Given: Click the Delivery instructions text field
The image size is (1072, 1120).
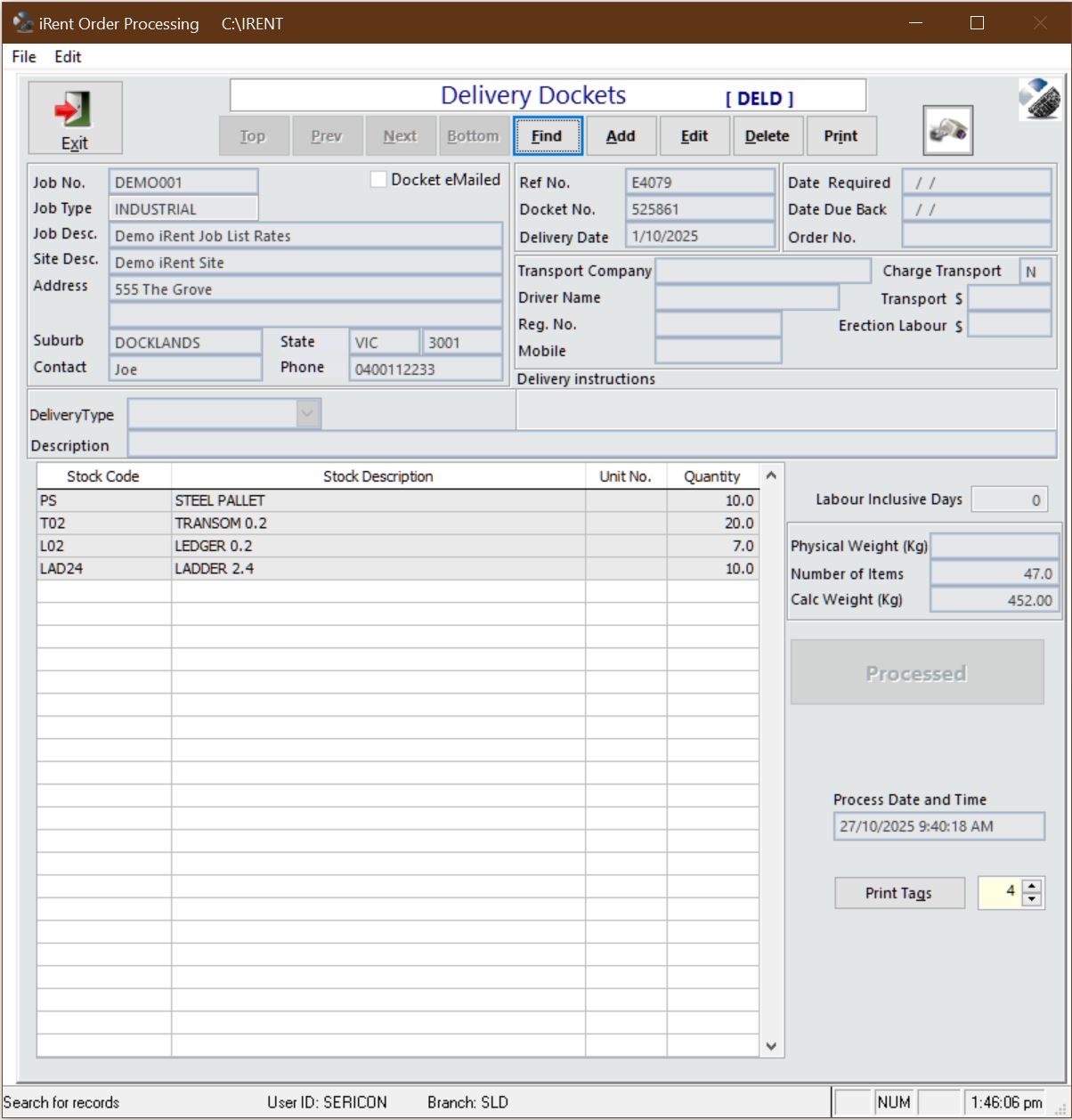Looking at the screenshot, I should tap(785, 410).
